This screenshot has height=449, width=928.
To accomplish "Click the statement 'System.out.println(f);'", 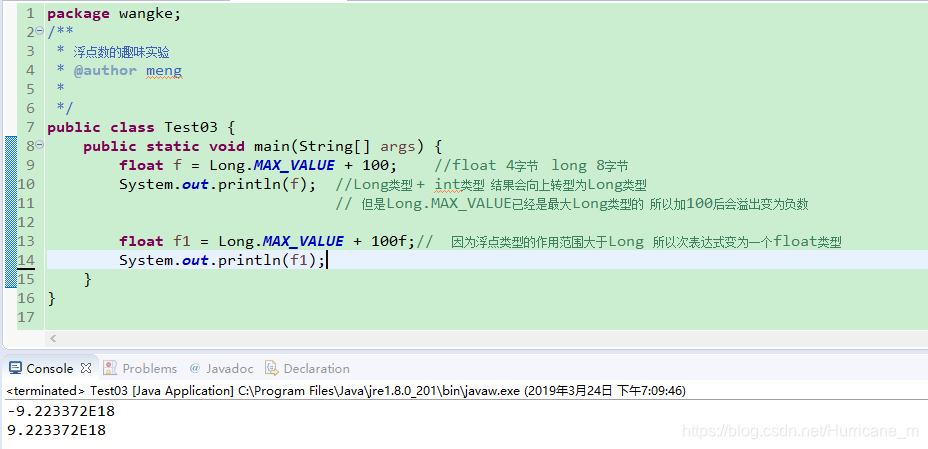I will (x=218, y=184).
